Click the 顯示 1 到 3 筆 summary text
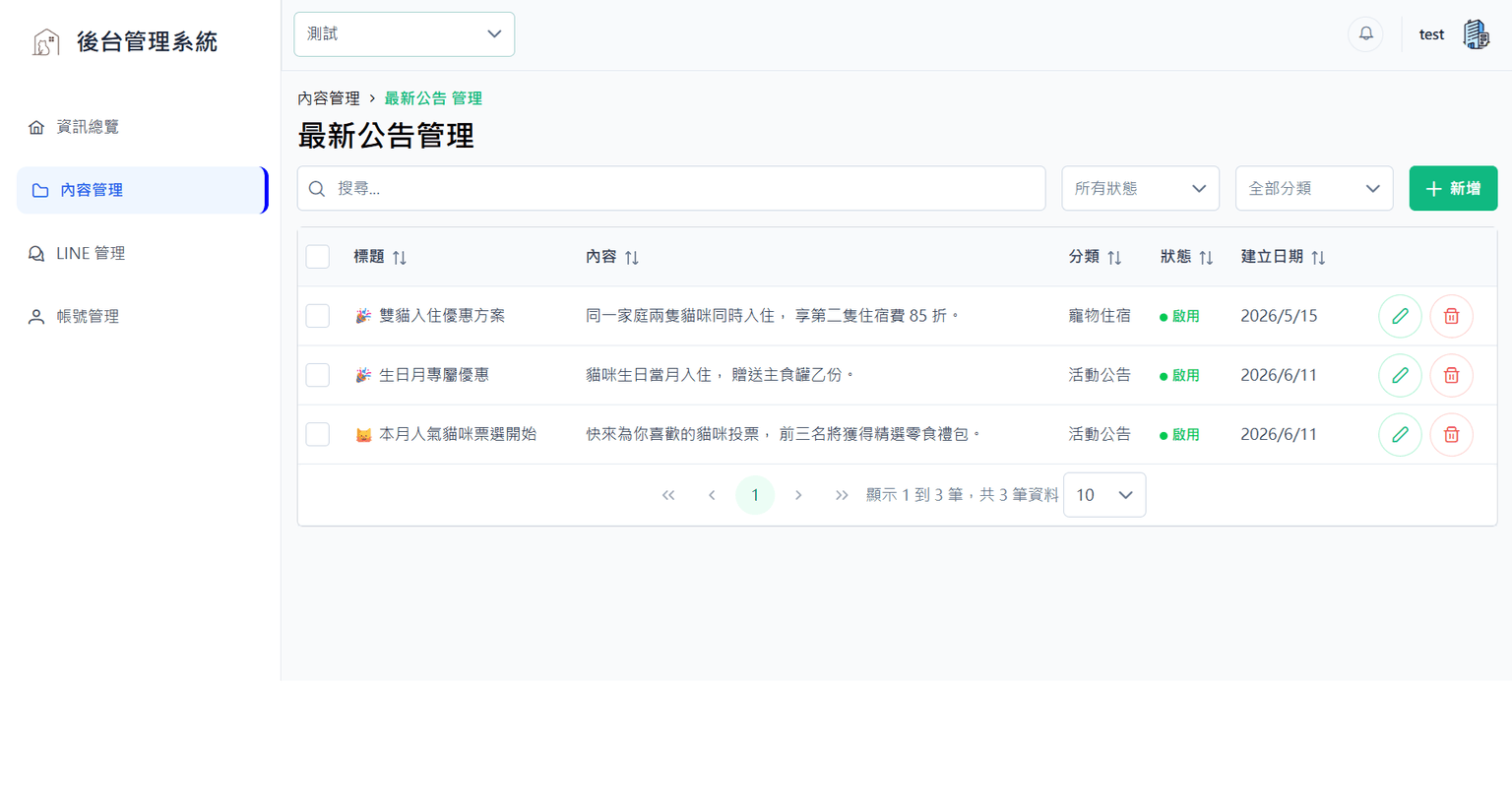1512x811 pixels. [x=963, y=495]
